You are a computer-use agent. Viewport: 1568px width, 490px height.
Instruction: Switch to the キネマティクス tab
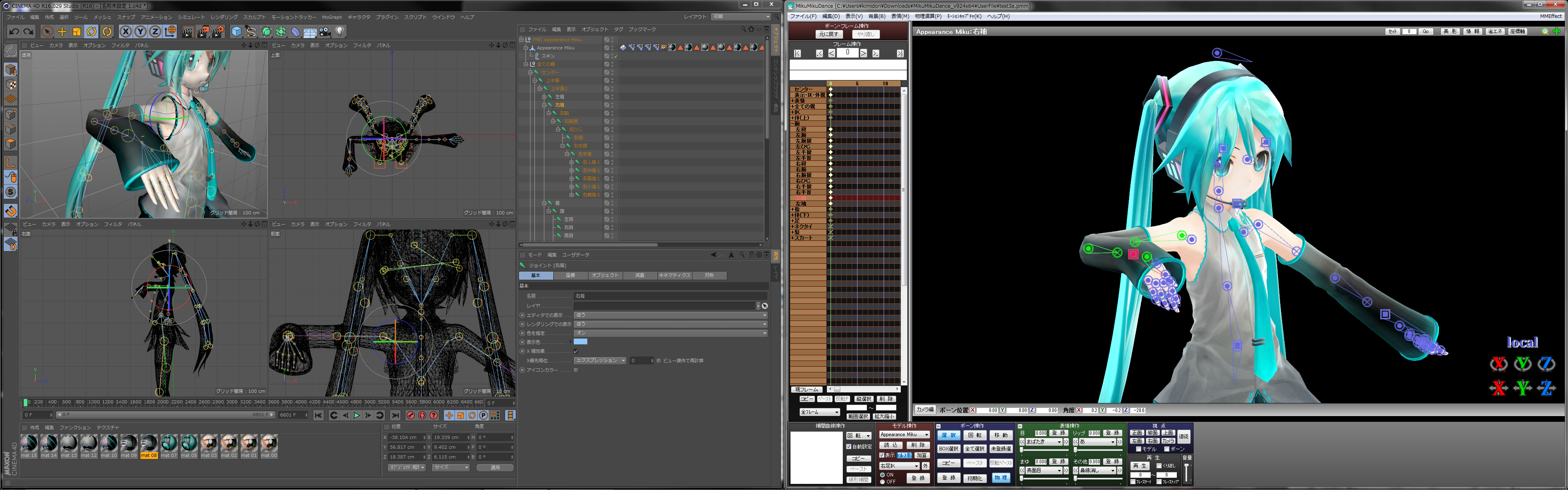[675, 276]
